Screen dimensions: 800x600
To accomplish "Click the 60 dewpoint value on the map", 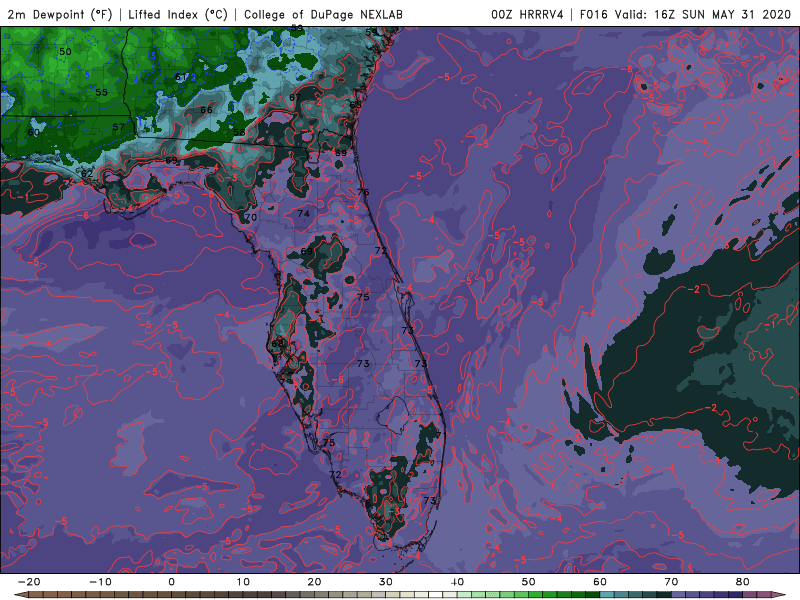I will point(34,132).
